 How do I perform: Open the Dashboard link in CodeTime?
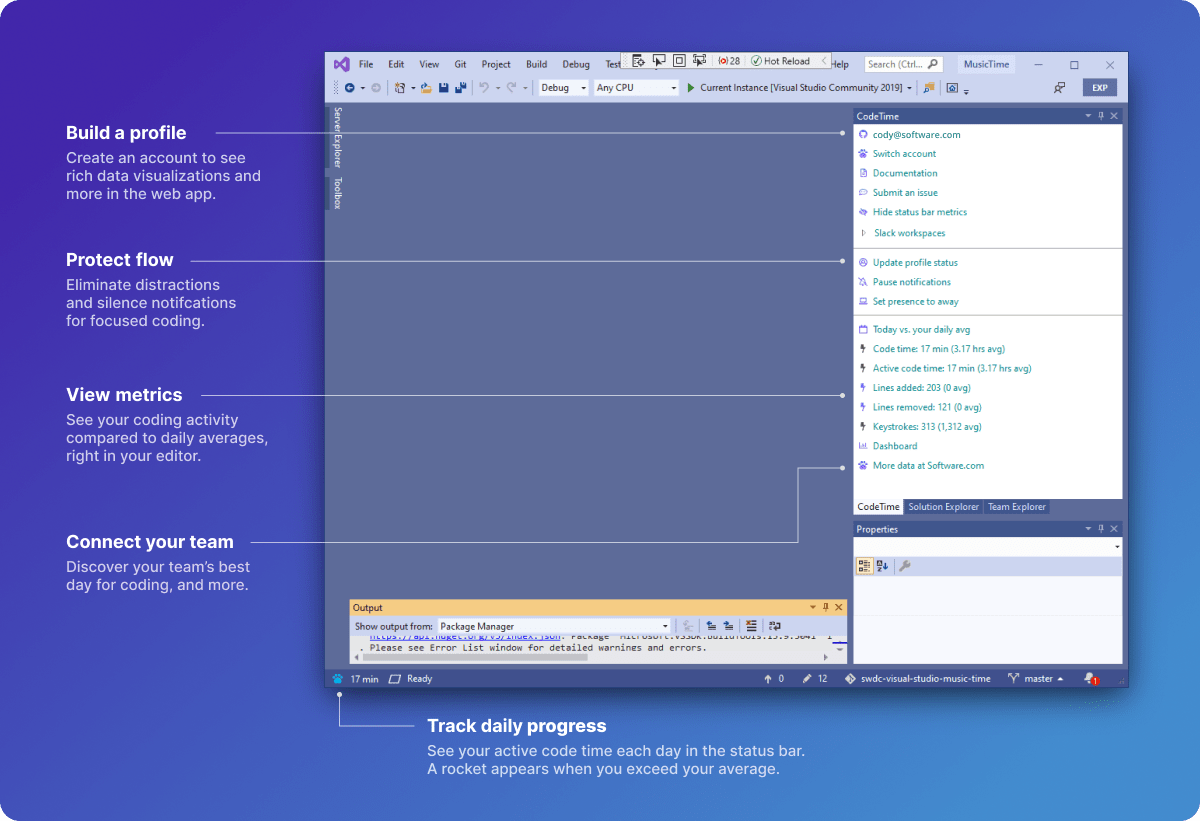click(x=895, y=446)
